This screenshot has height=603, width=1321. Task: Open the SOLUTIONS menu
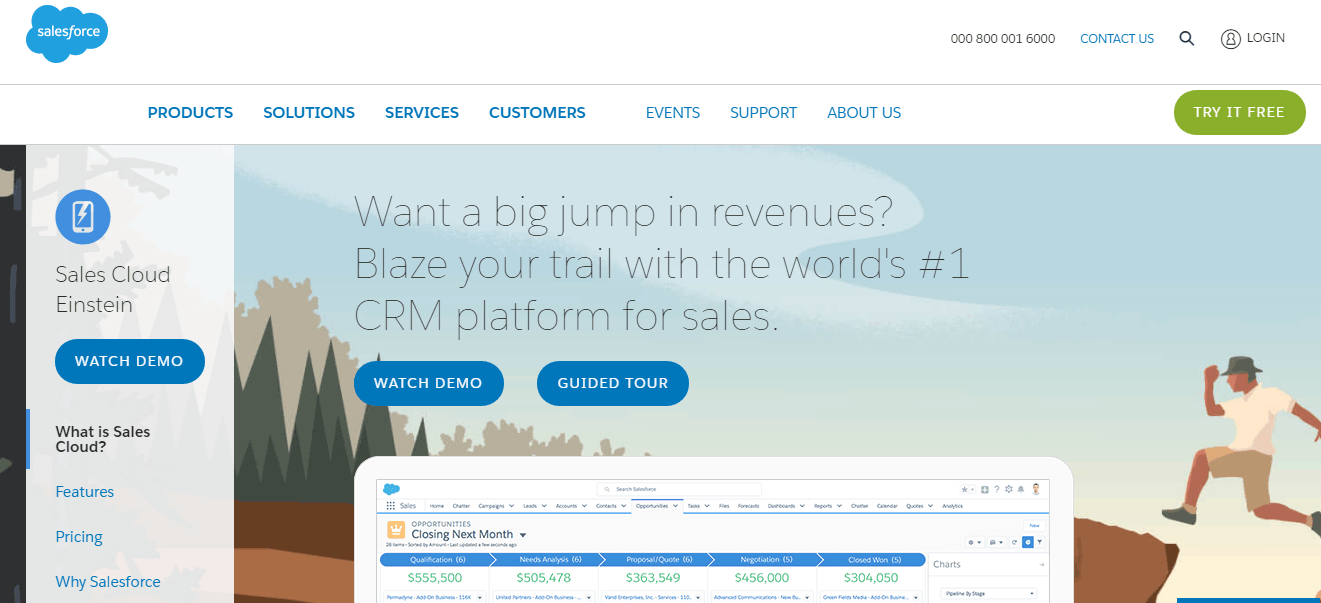[x=309, y=113]
